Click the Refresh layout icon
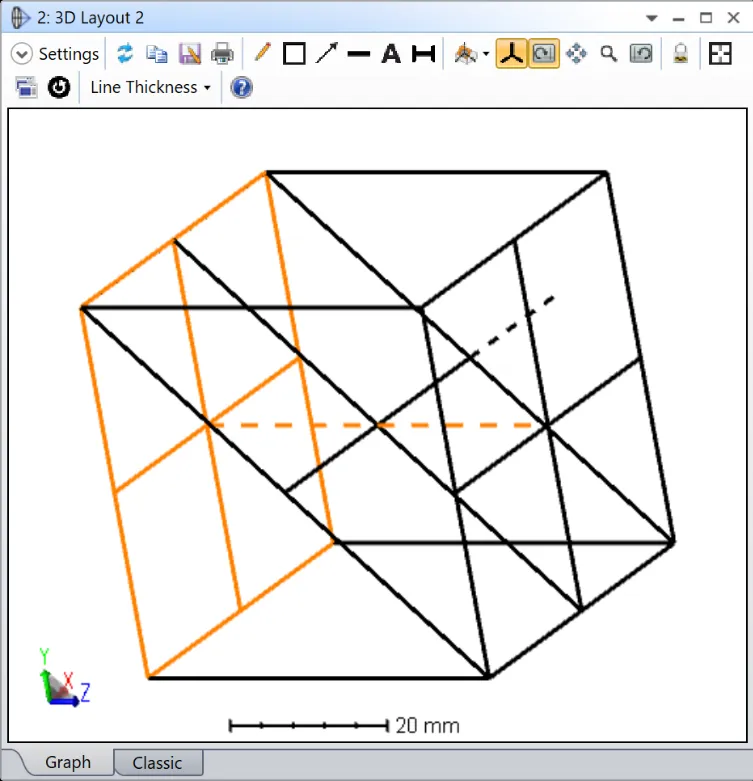Image resolution: width=753 pixels, height=781 pixels. [x=125, y=54]
